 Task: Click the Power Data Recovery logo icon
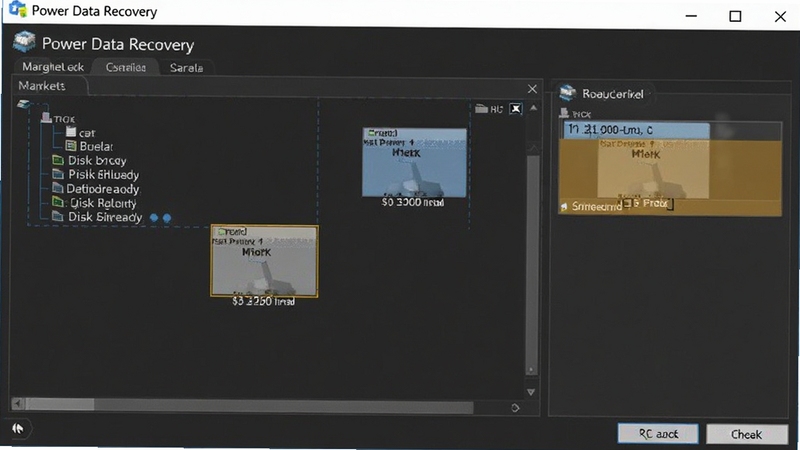[24, 42]
